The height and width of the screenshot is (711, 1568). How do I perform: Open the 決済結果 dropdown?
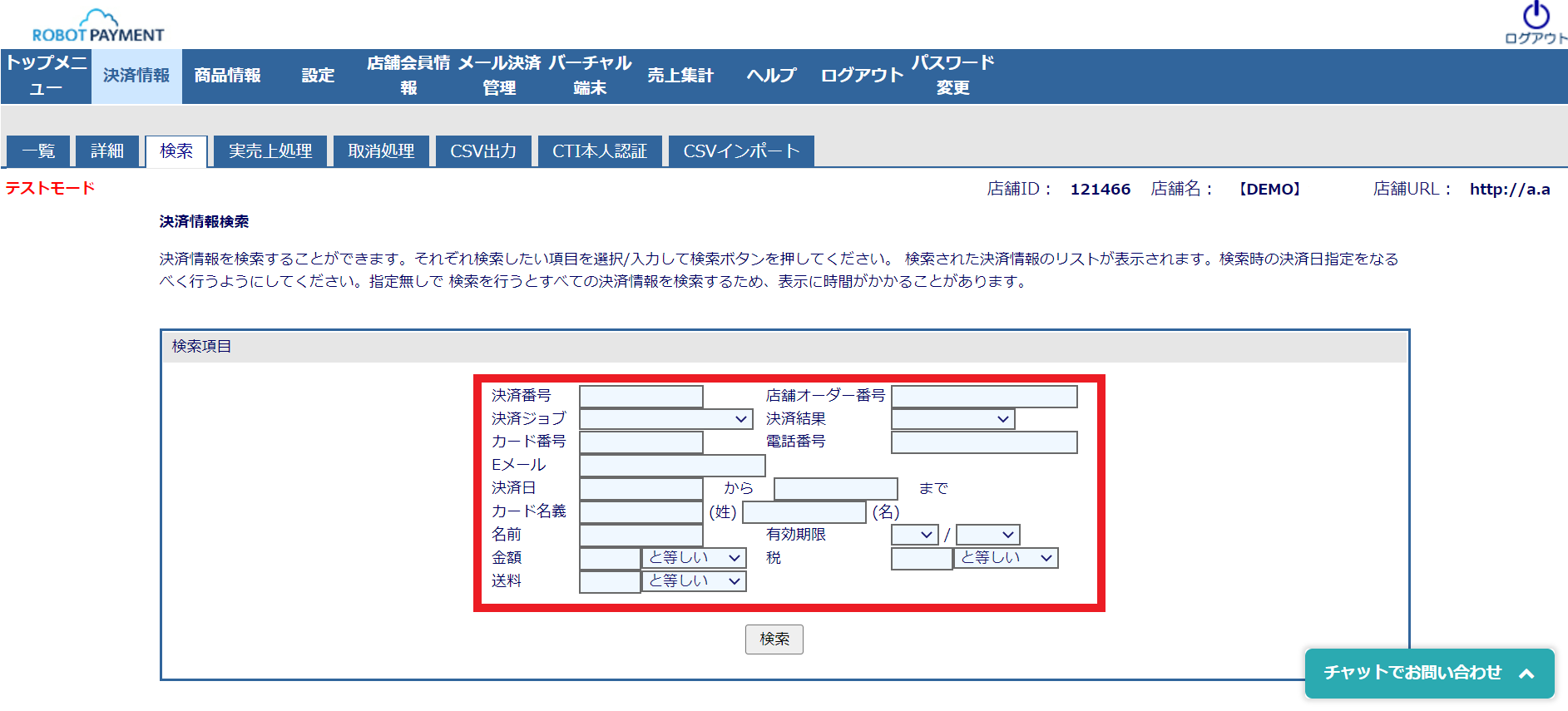pyautogui.click(x=952, y=419)
